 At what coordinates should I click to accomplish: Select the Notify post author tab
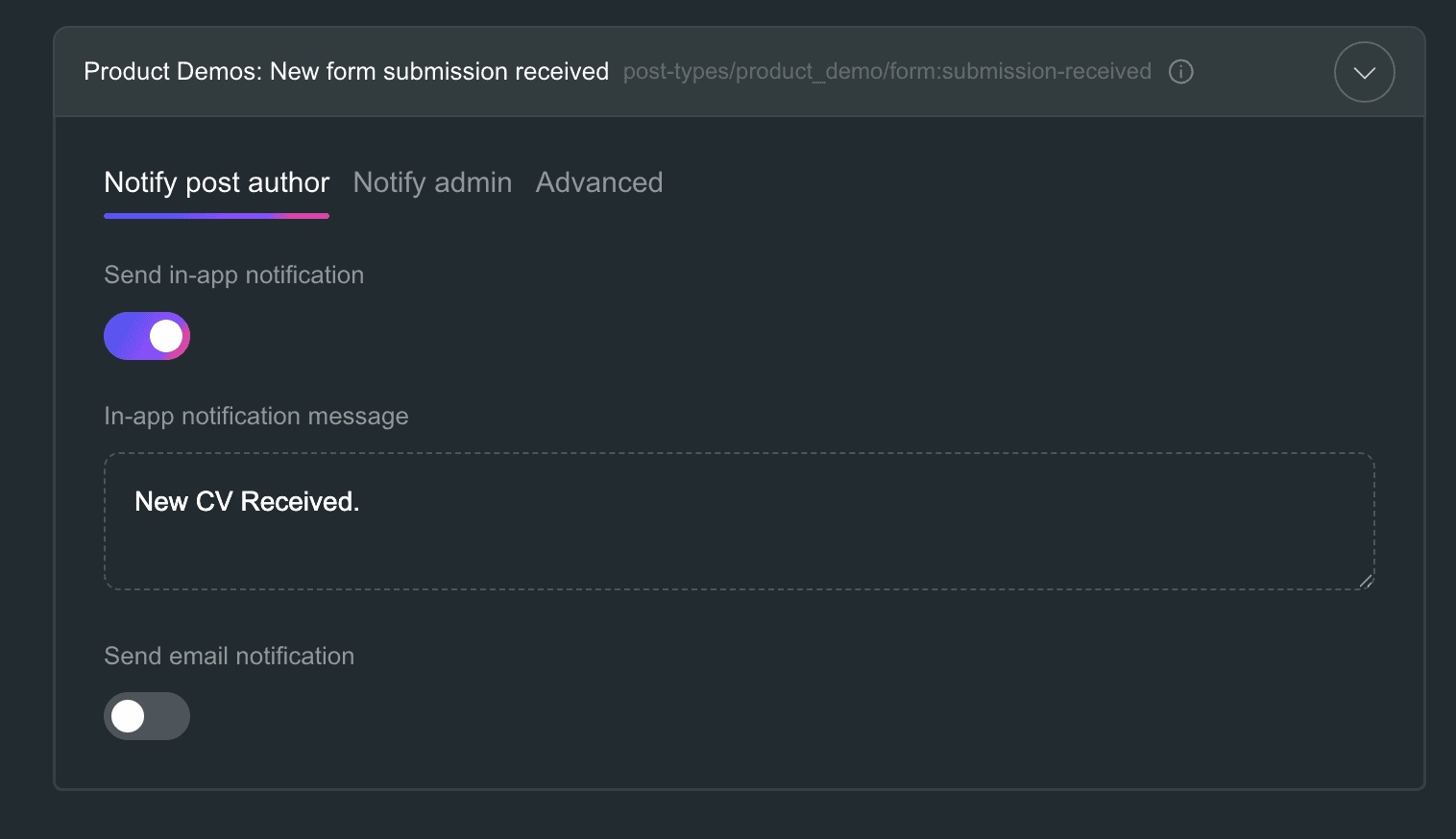coord(216,182)
